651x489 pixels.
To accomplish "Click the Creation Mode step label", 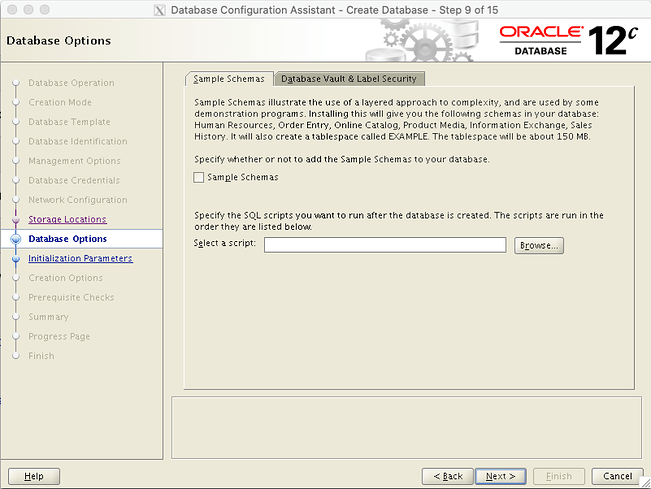I will 60,102.
